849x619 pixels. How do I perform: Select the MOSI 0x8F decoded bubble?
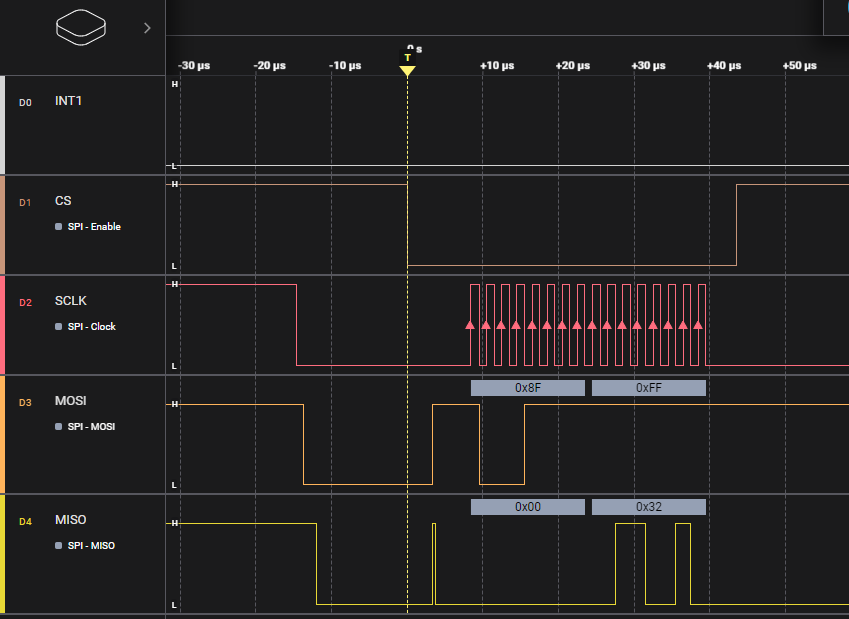(x=528, y=388)
